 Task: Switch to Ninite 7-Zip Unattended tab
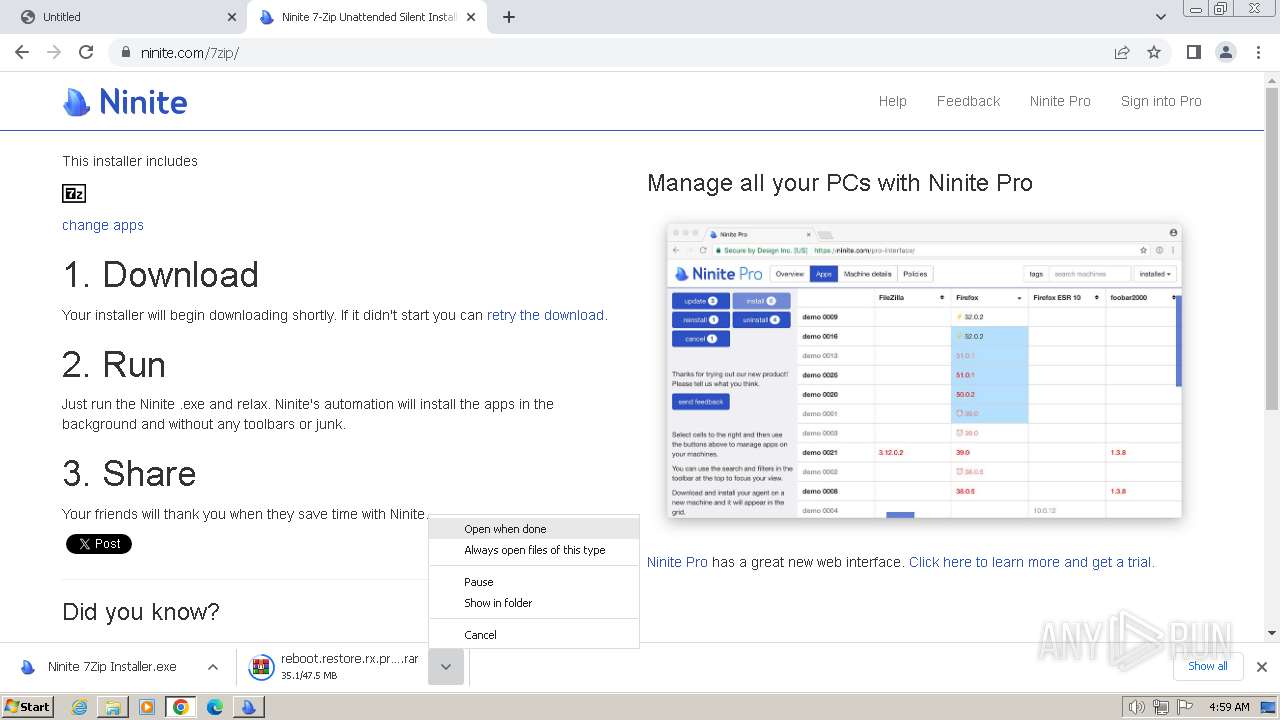click(x=365, y=17)
